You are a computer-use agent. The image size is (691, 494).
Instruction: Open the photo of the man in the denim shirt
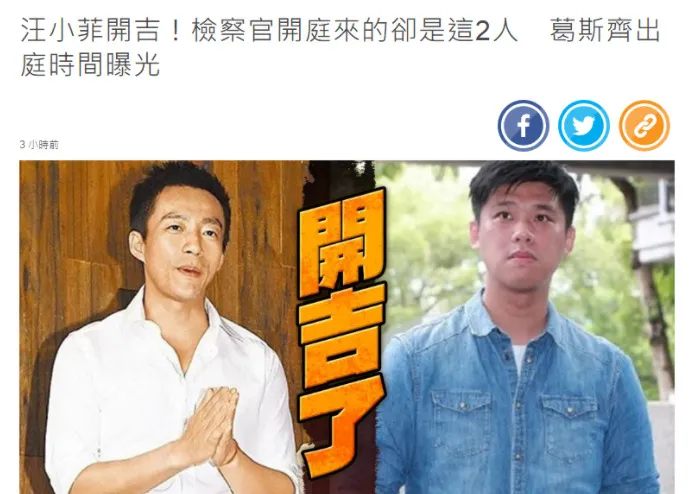(x=524, y=327)
